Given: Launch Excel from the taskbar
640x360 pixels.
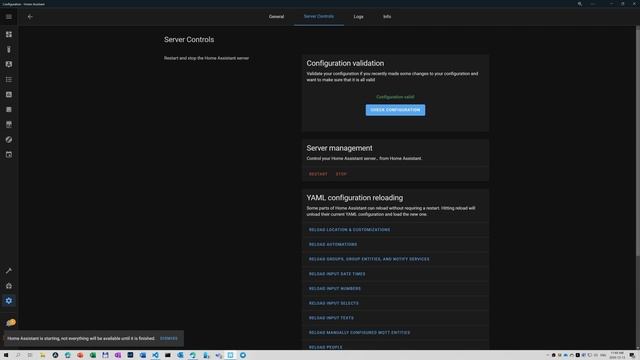Looking at the screenshot, I should 93,355.
